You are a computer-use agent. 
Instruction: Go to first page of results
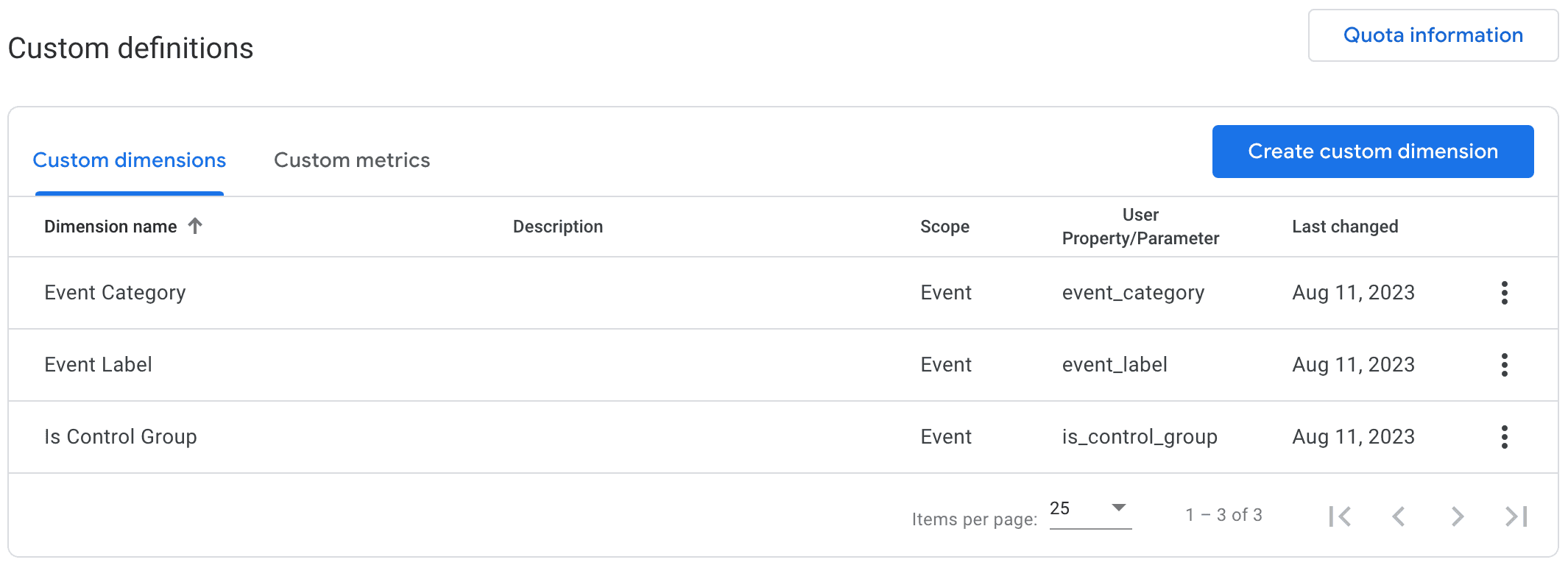1340,516
